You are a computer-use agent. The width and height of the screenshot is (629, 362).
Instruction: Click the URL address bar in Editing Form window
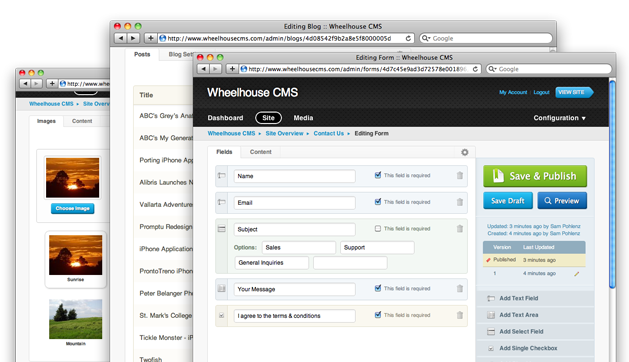[x=360, y=69]
